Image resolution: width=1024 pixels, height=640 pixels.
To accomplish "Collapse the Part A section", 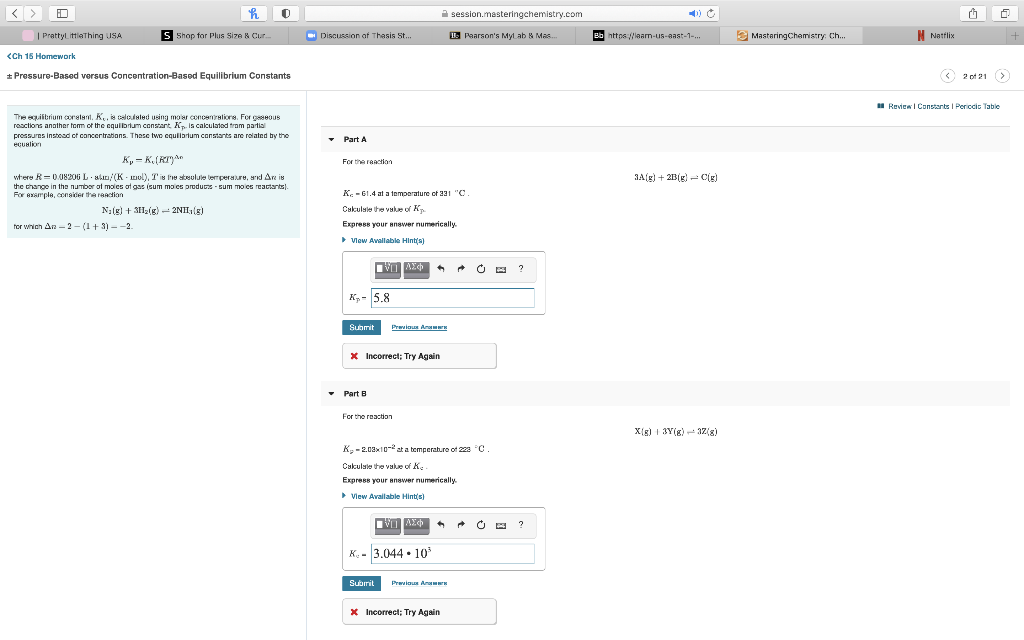I will click(x=331, y=139).
